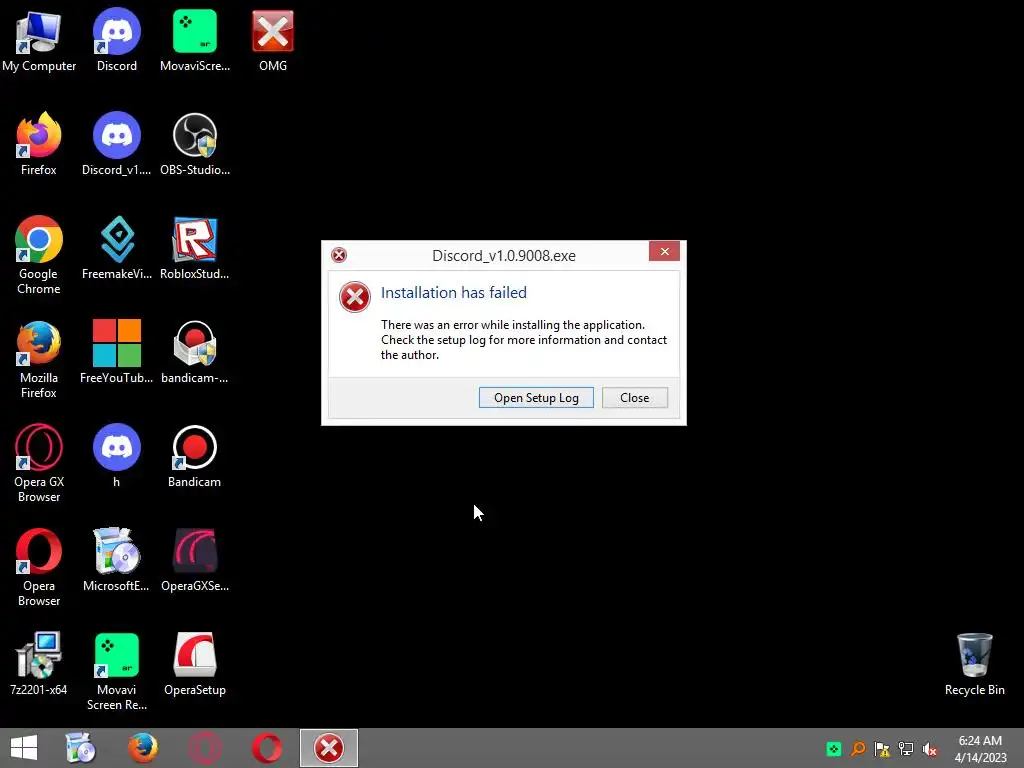
Task: Open the Windows Start button
Action: [x=24, y=748]
